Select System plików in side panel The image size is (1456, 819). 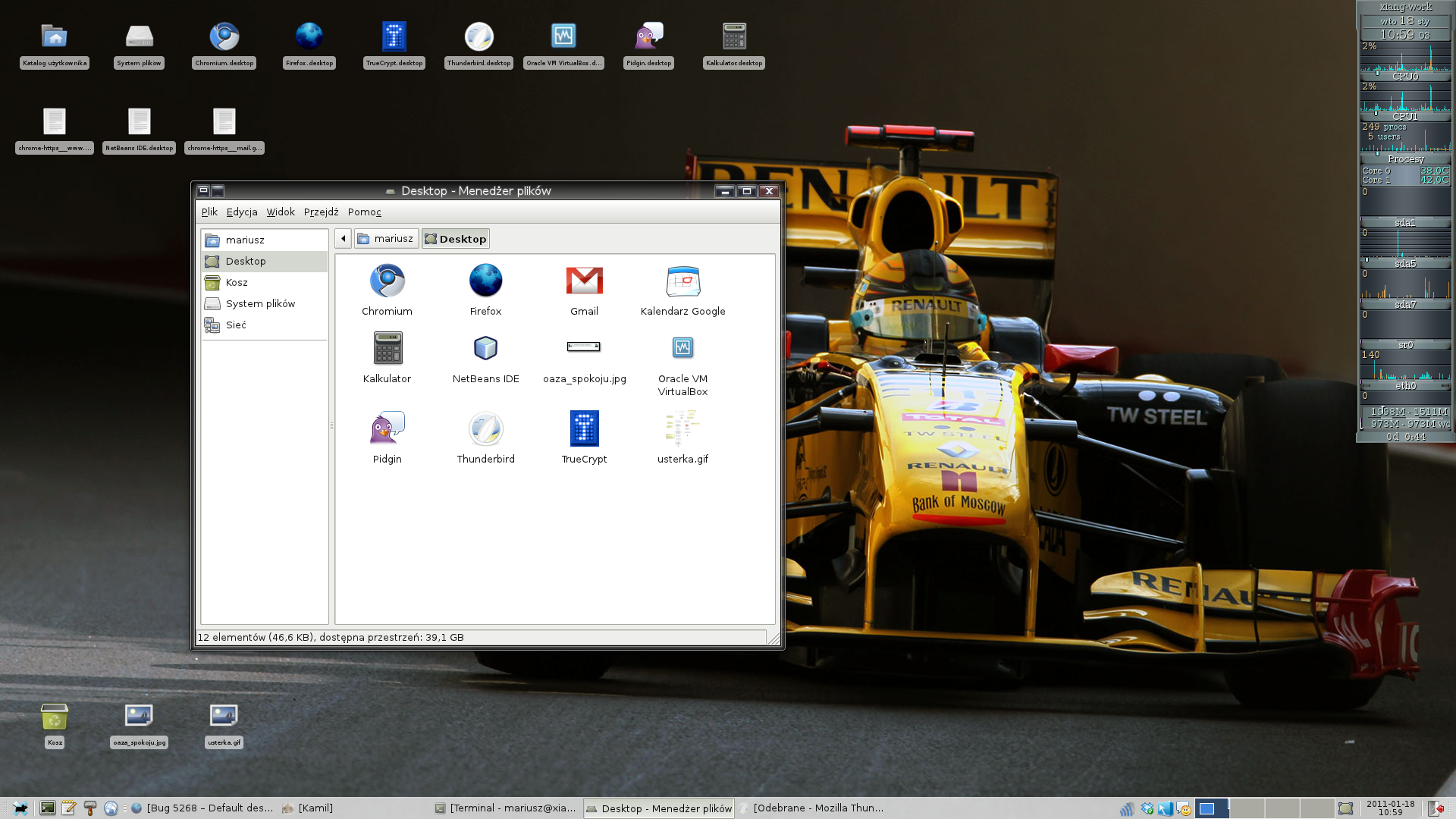(x=259, y=304)
